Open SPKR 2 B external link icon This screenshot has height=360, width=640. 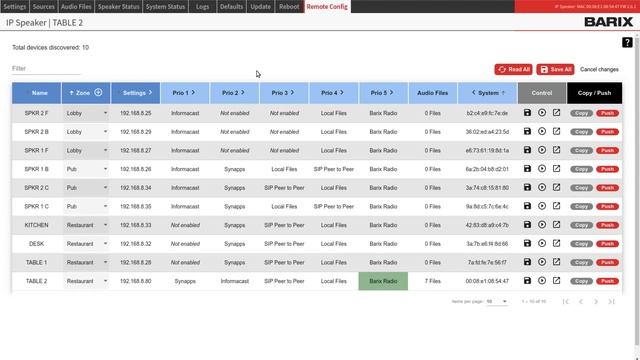pos(556,131)
